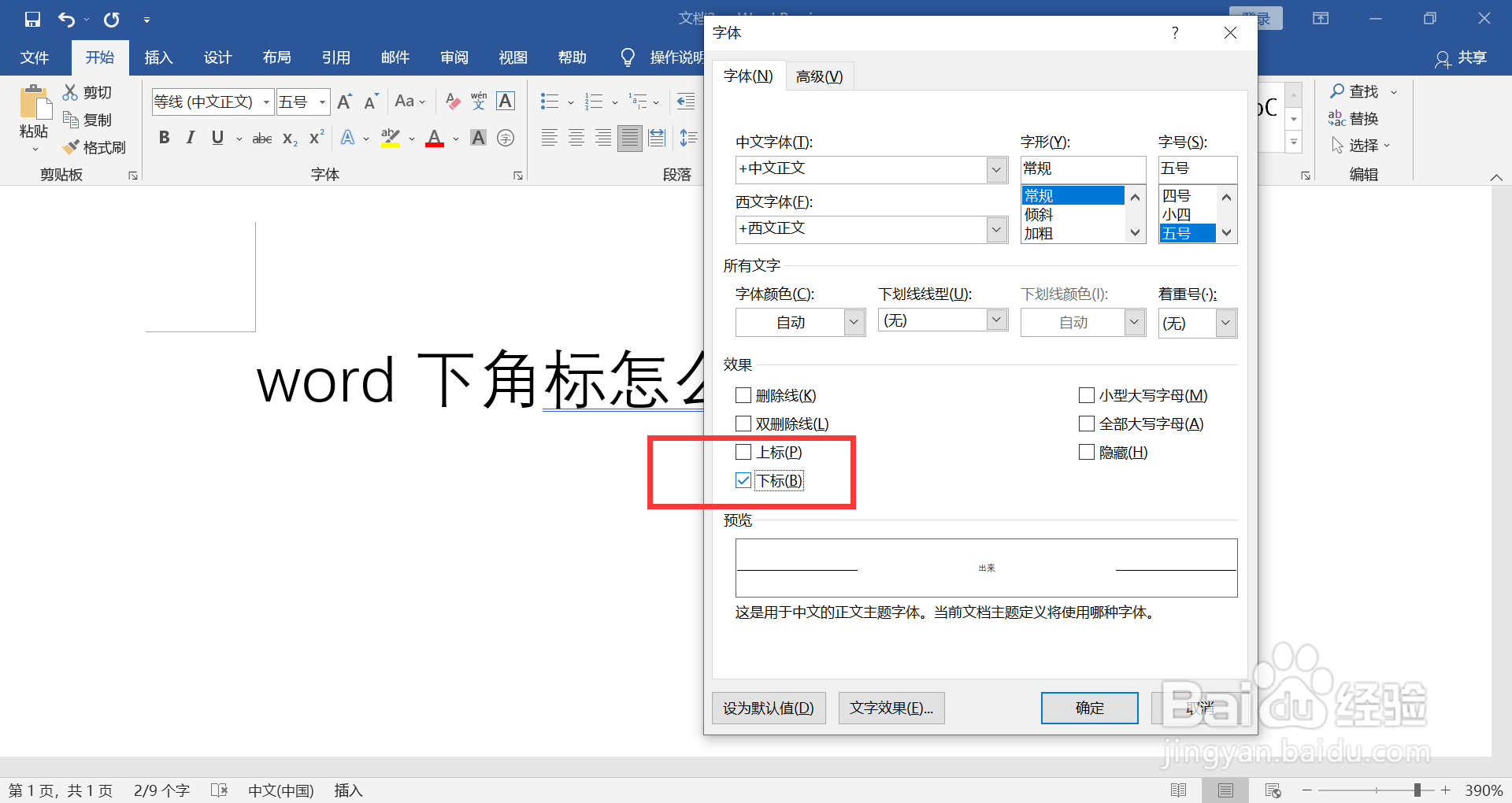The width and height of the screenshot is (1512, 803).
Task: Click the font size (字号) input field
Action: click(1197, 168)
